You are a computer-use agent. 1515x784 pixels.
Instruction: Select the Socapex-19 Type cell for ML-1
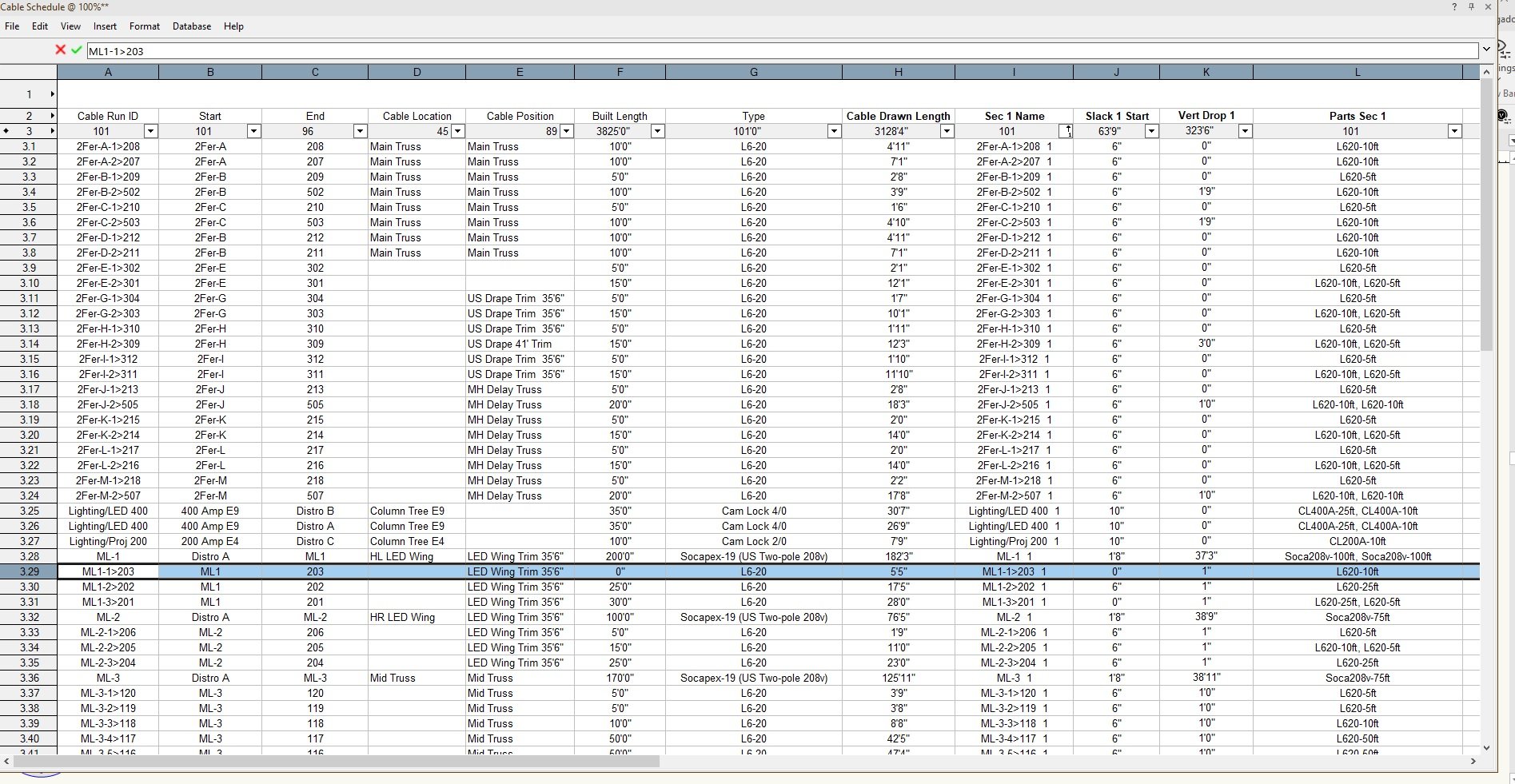pos(753,557)
